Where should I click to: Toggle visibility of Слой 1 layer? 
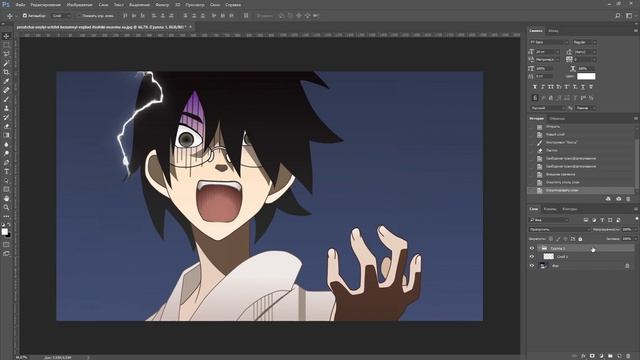pos(532,257)
